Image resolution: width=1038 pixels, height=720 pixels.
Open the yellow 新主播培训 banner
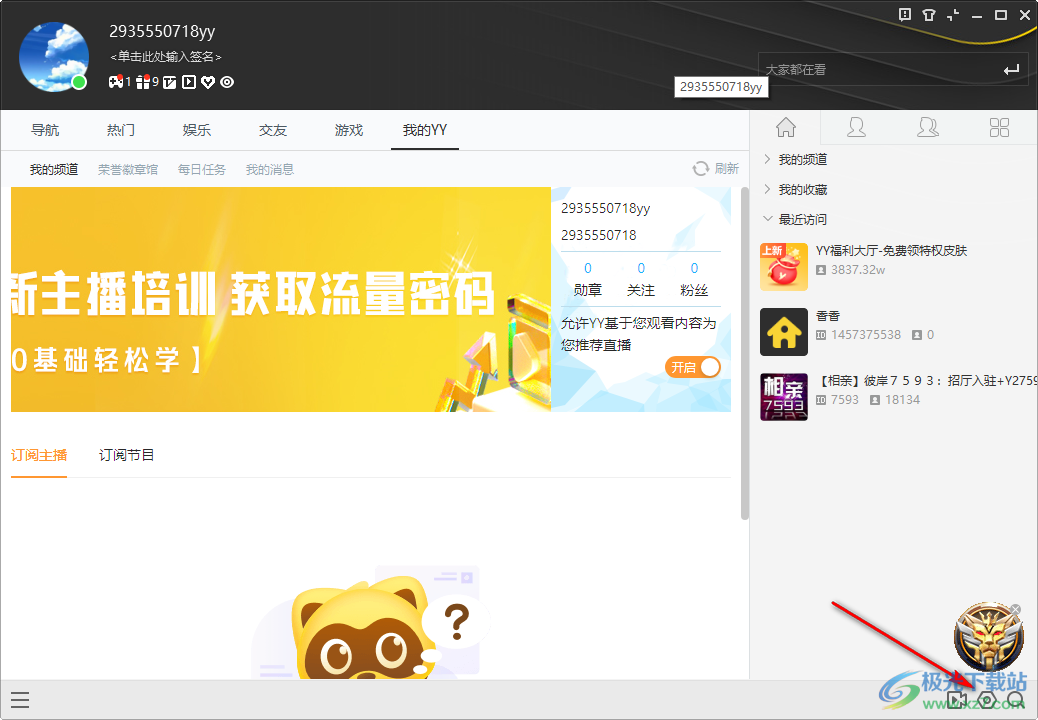(281, 299)
